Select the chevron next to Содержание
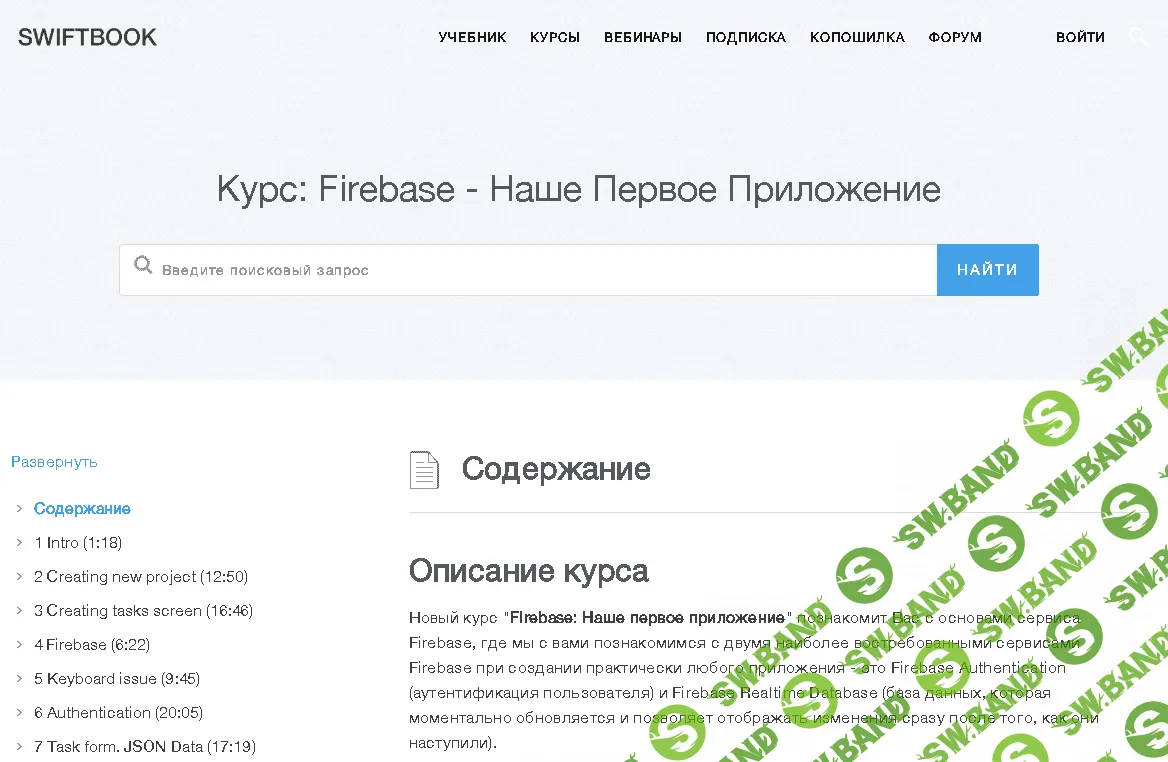This screenshot has width=1168, height=762. [x=18, y=508]
